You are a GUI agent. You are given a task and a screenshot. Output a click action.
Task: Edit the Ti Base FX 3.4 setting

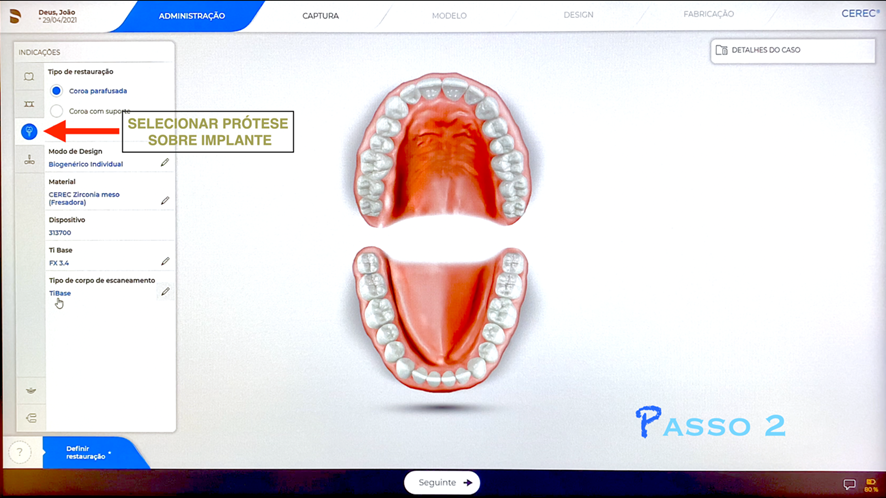[165, 261]
